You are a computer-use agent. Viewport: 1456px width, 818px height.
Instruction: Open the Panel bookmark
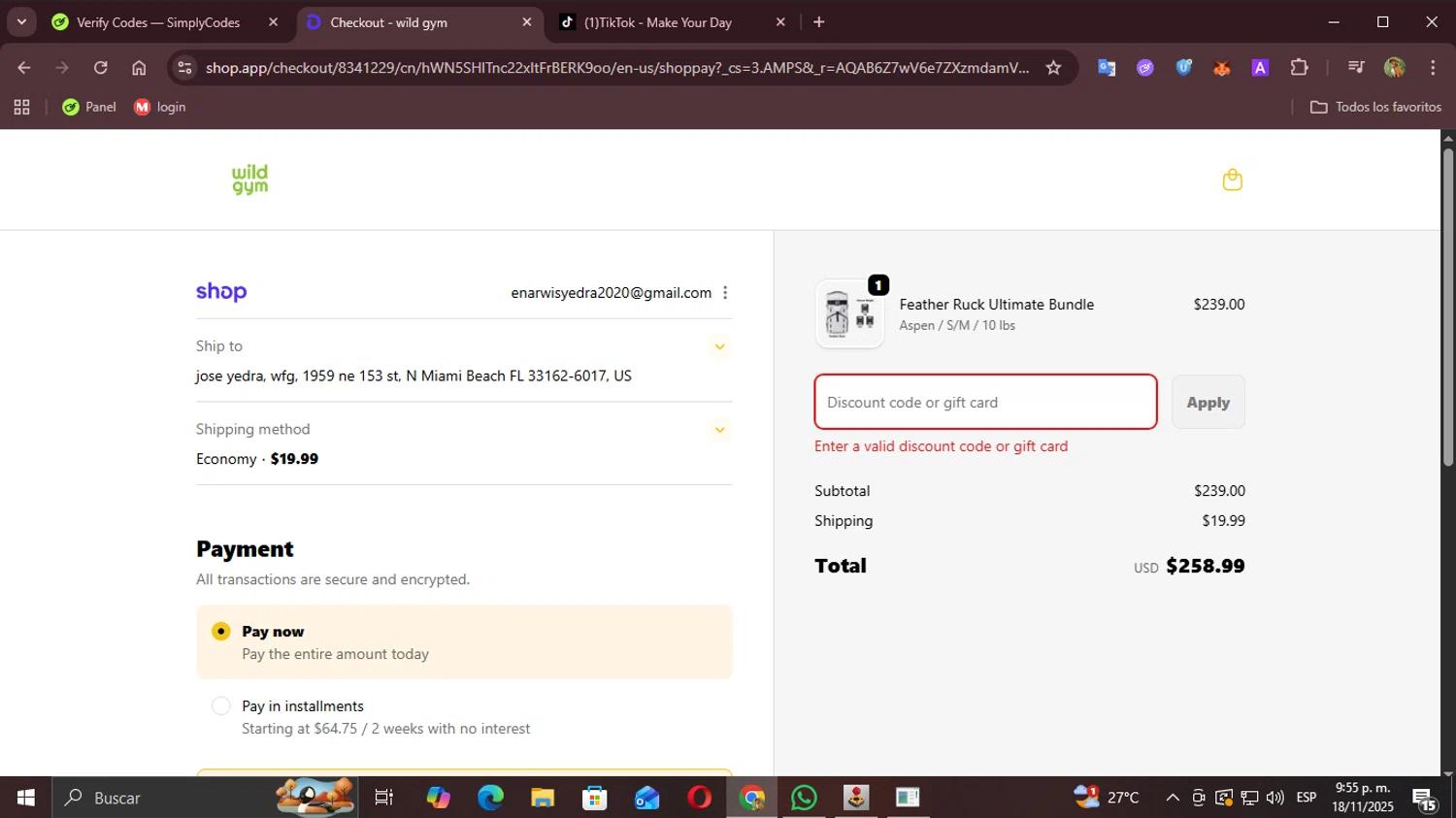[x=89, y=107]
